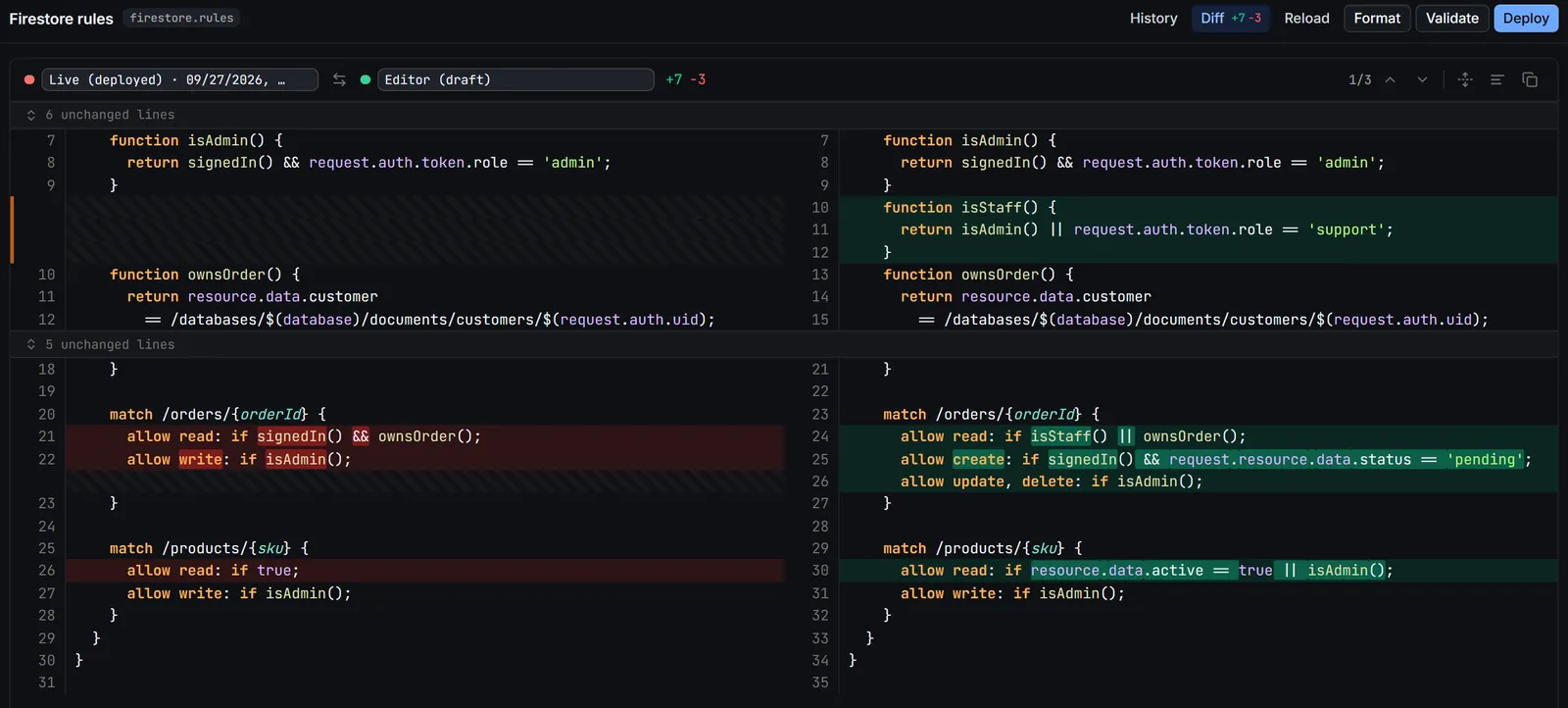Click the green Editor status dot

pos(366,79)
